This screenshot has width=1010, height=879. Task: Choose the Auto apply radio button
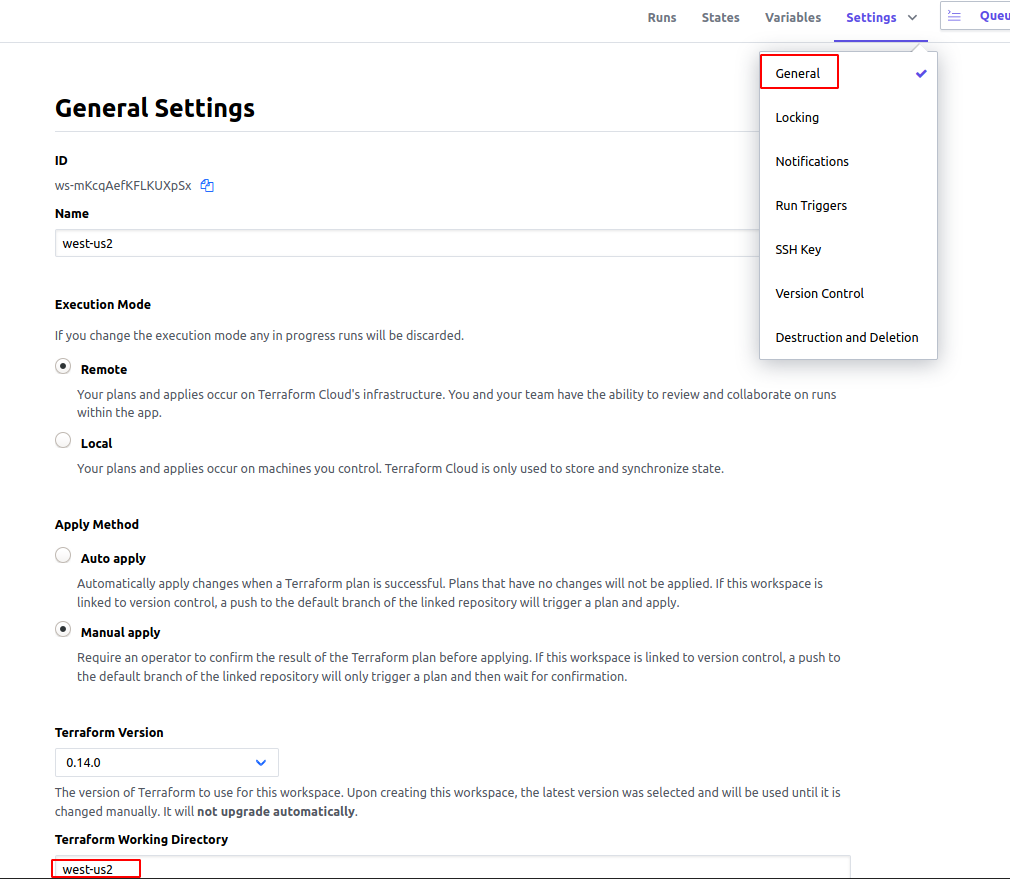pyautogui.click(x=63, y=555)
